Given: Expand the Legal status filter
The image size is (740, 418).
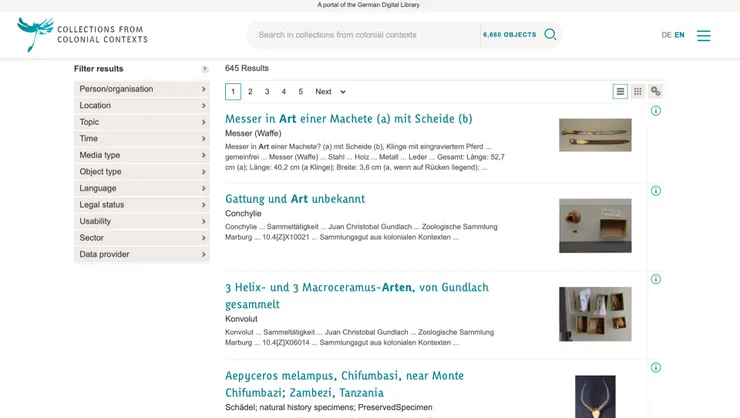Looking at the screenshot, I should click(x=142, y=205).
